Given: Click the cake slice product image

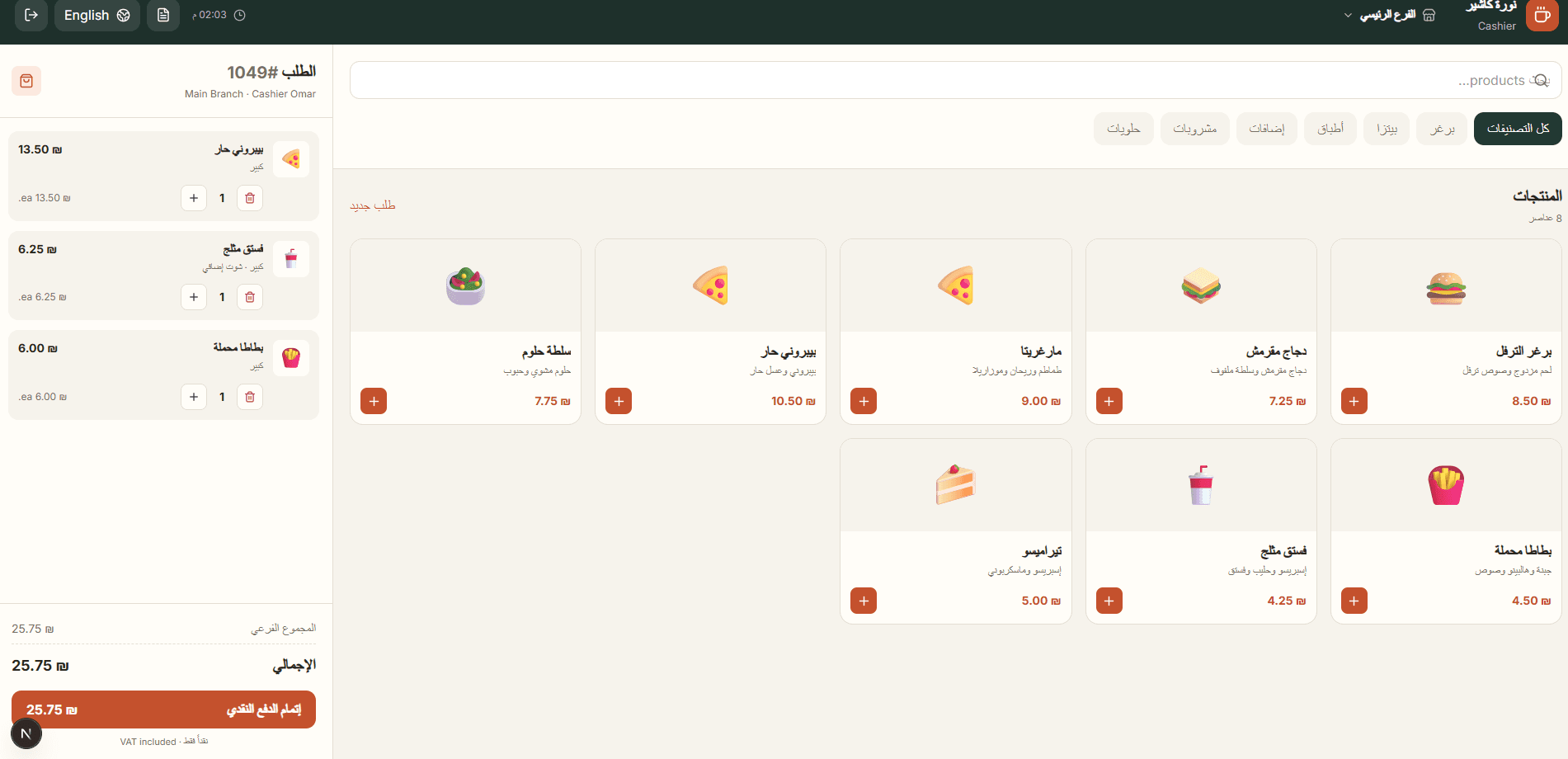Looking at the screenshot, I should coord(955,485).
